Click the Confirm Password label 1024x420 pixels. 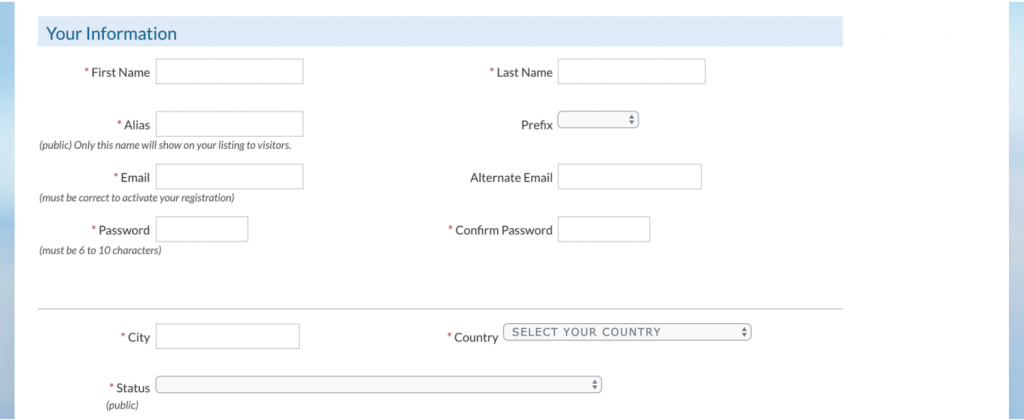pyautogui.click(x=503, y=230)
